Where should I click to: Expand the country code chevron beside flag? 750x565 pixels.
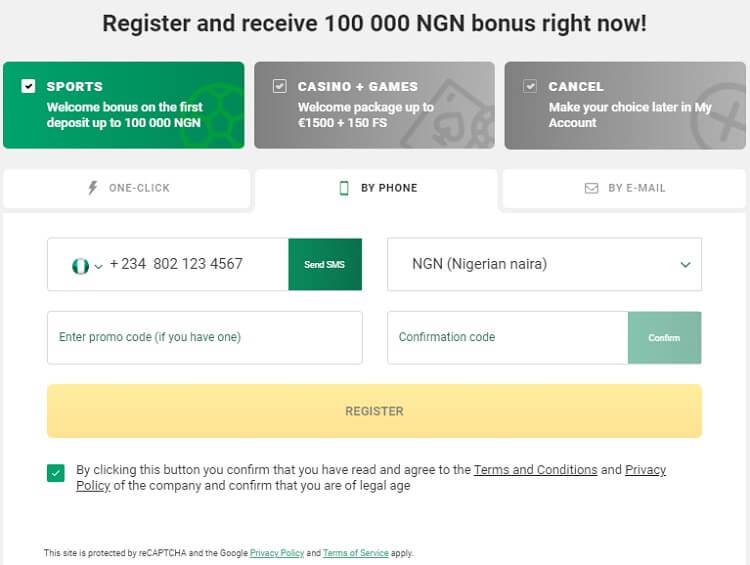click(99, 266)
